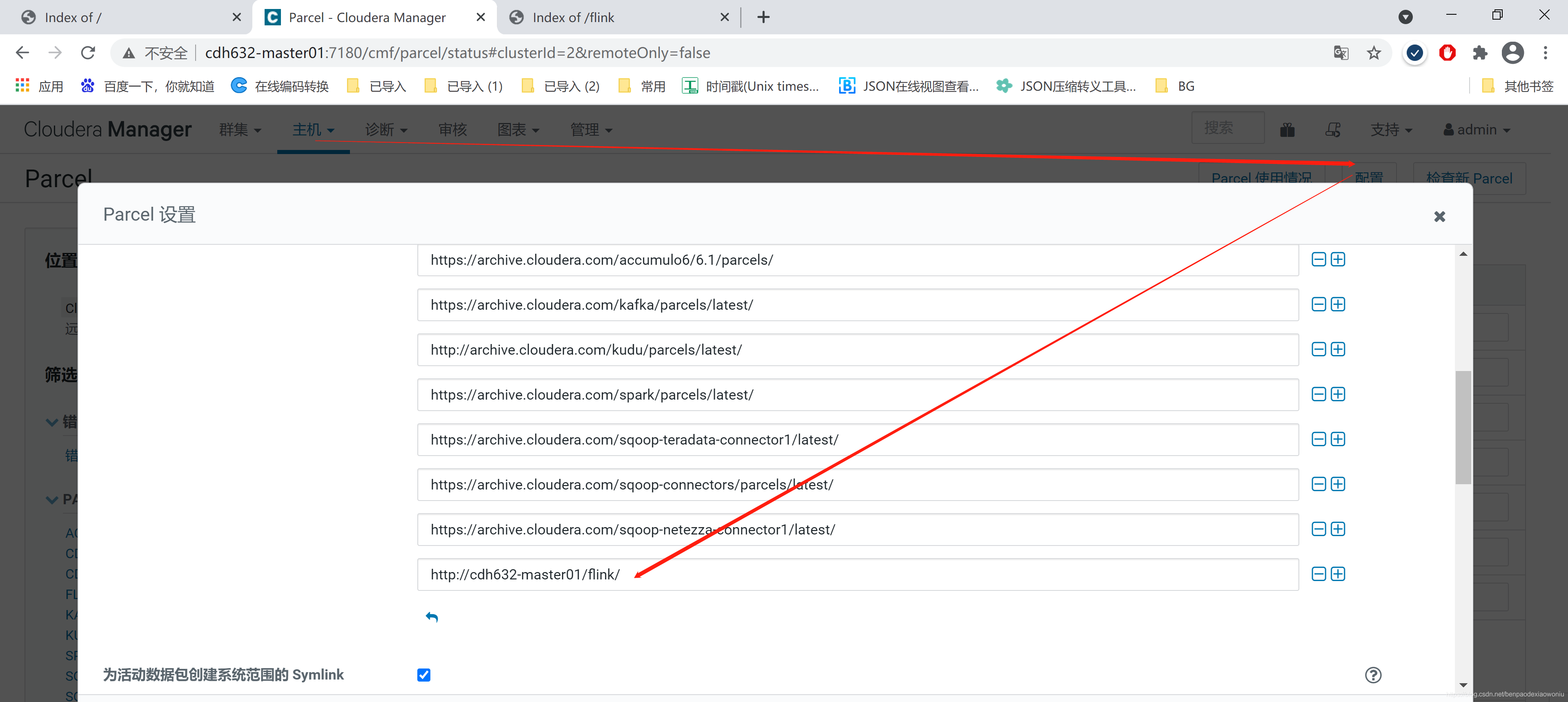This screenshot has height=702, width=1568.
Task: Click the dialog scrollbar down arrow
Action: click(x=1463, y=685)
